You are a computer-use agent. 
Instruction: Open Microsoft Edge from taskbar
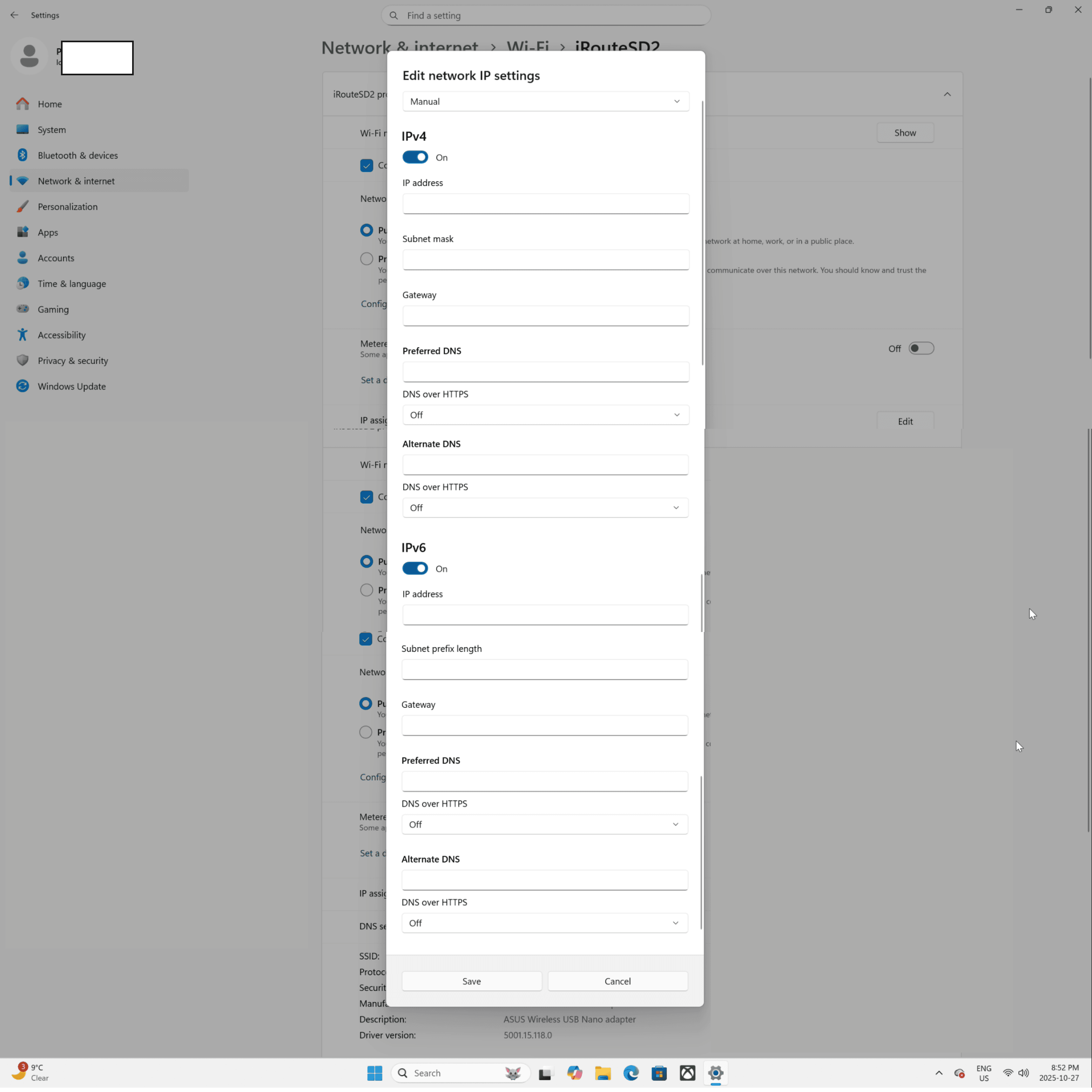pyautogui.click(x=631, y=1073)
